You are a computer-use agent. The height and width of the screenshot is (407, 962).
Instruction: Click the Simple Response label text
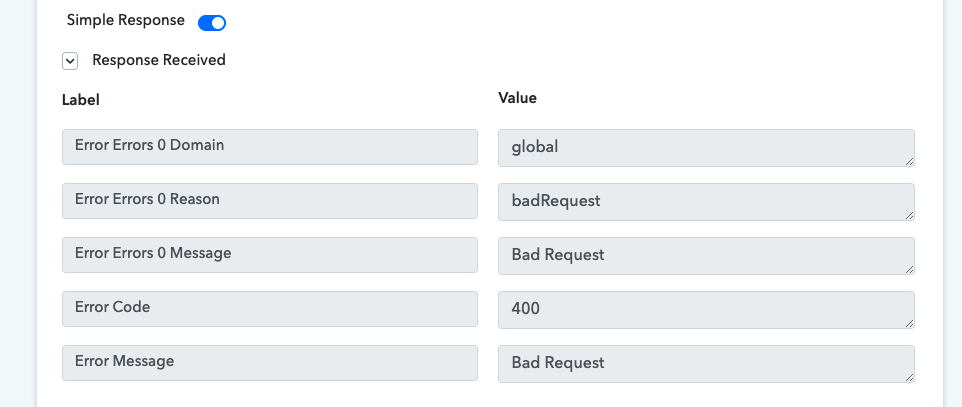pos(125,20)
